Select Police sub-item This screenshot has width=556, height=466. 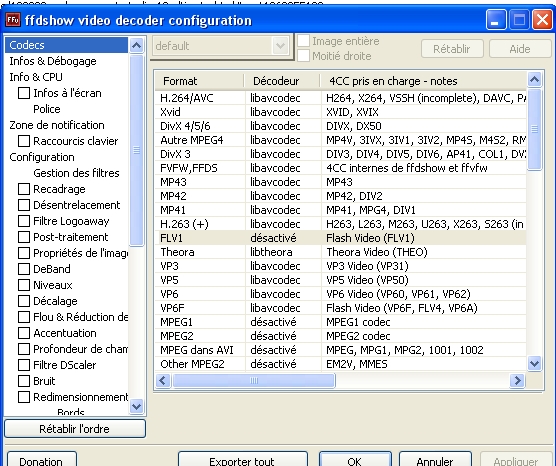[47, 109]
